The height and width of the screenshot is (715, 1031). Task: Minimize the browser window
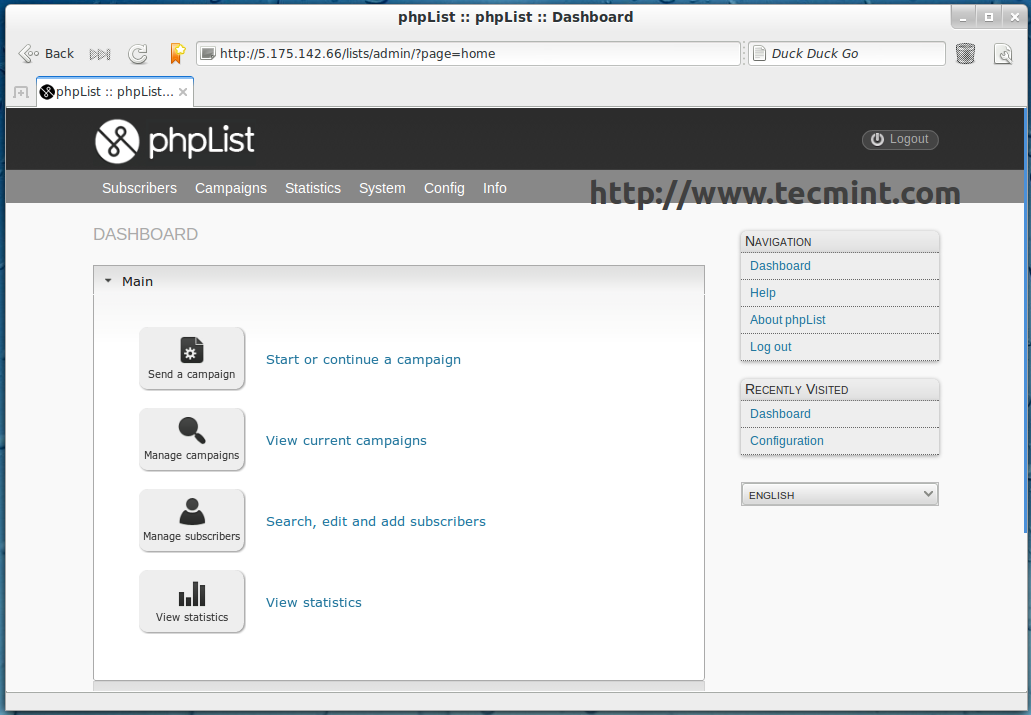963,18
